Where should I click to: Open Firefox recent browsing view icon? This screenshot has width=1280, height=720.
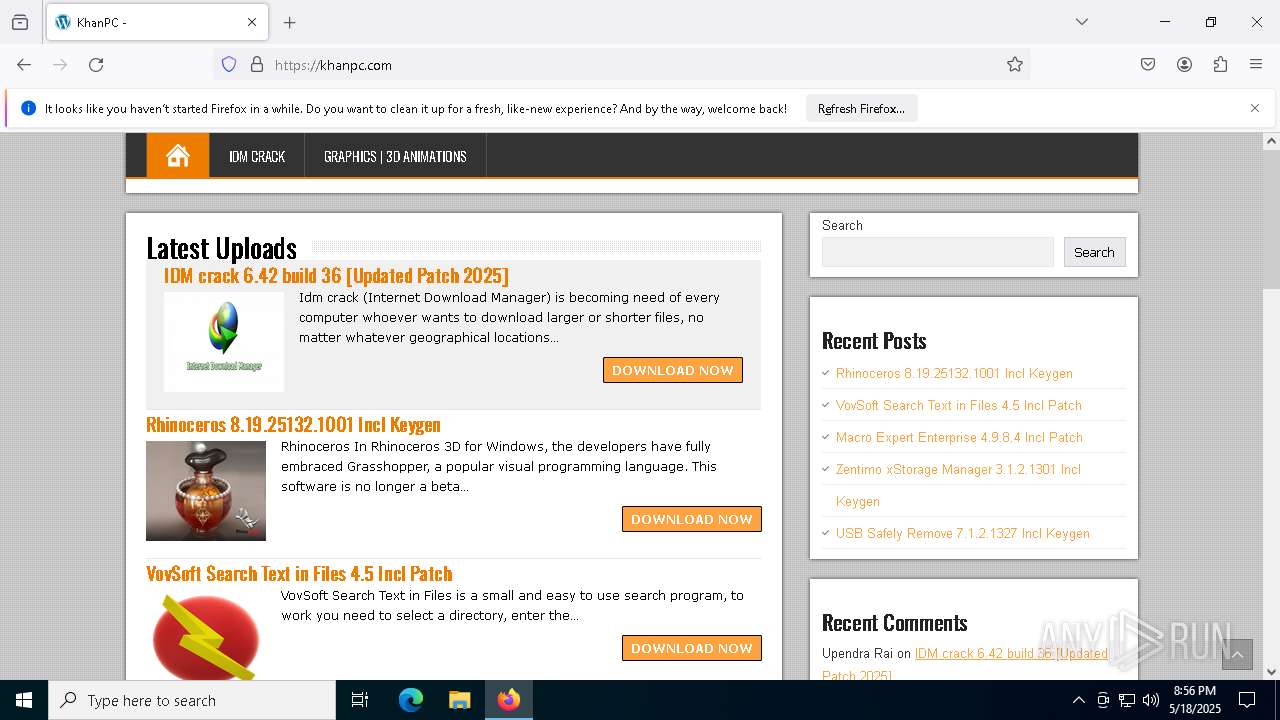click(20, 22)
